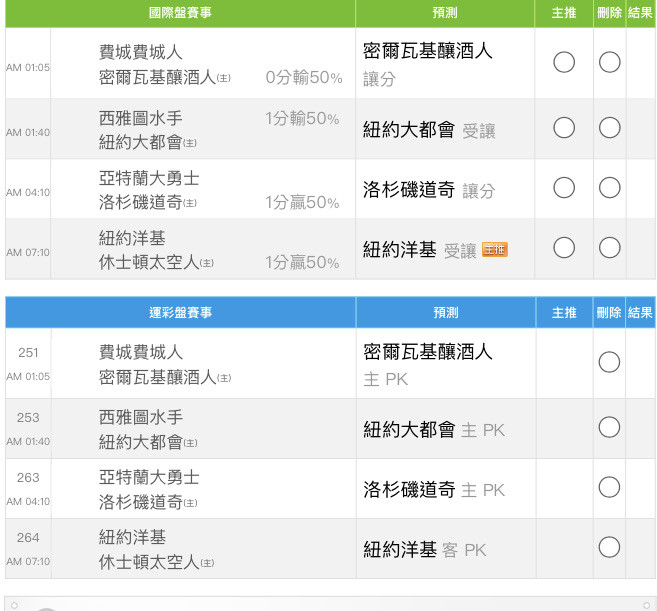Click 預測 header in green table
The height and width of the screenshot is (611, 657).
click(x=445, y=13)
